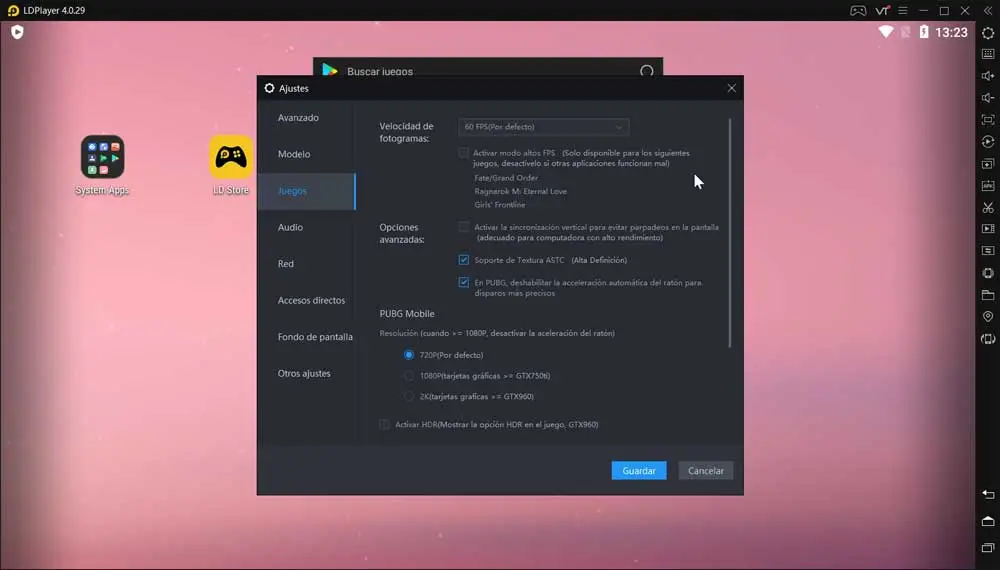Click the settings panel vertical scrollbar
The width and height of the screenshot is (1000, 570).
(x=730, y=233)
